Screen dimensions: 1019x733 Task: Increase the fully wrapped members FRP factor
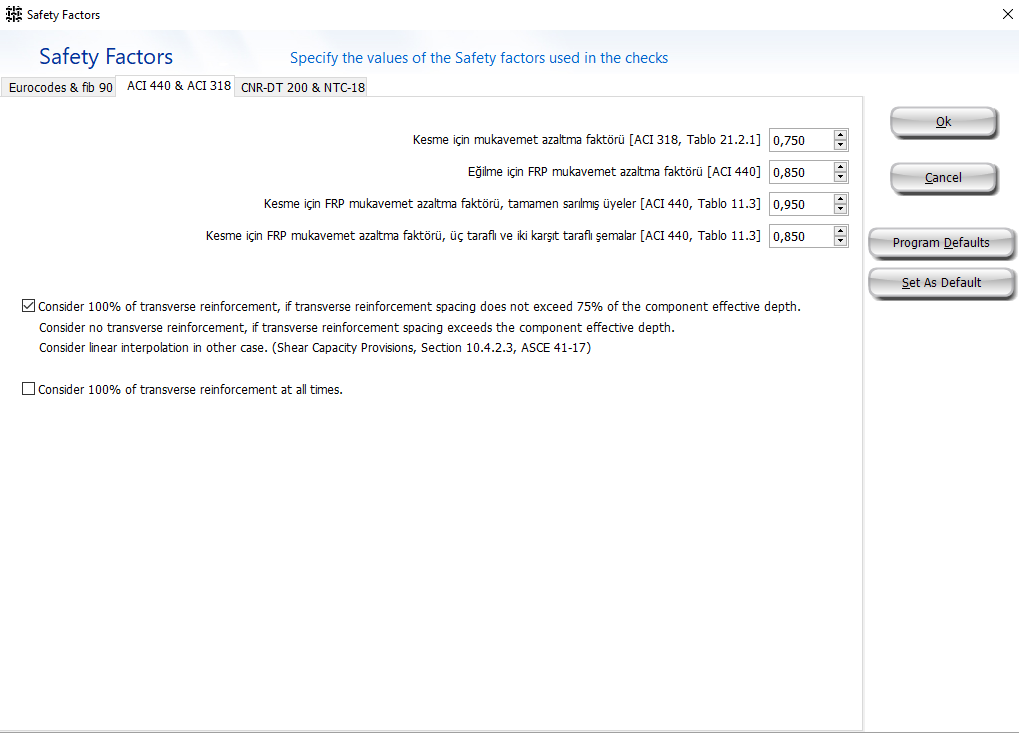(x=840, y=199)
